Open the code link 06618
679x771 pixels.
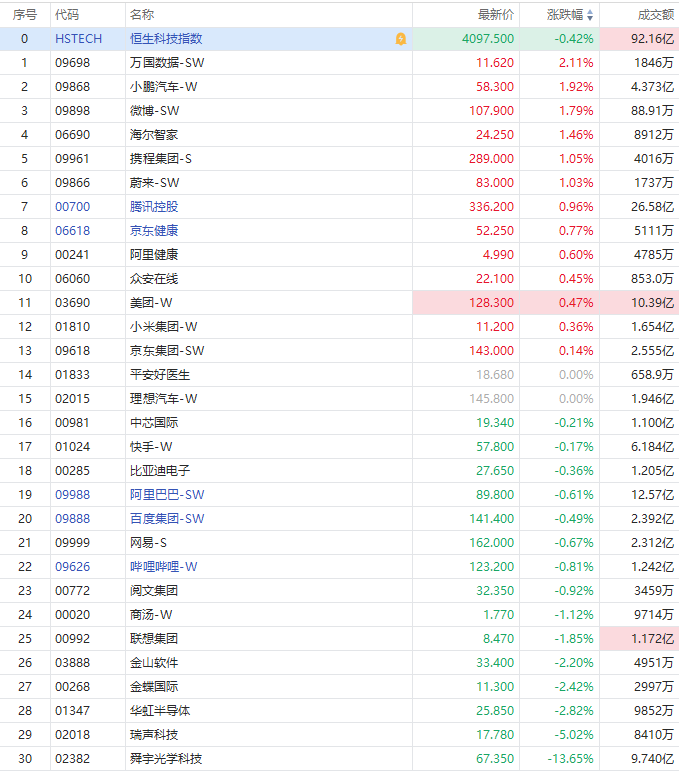[72, 231]
